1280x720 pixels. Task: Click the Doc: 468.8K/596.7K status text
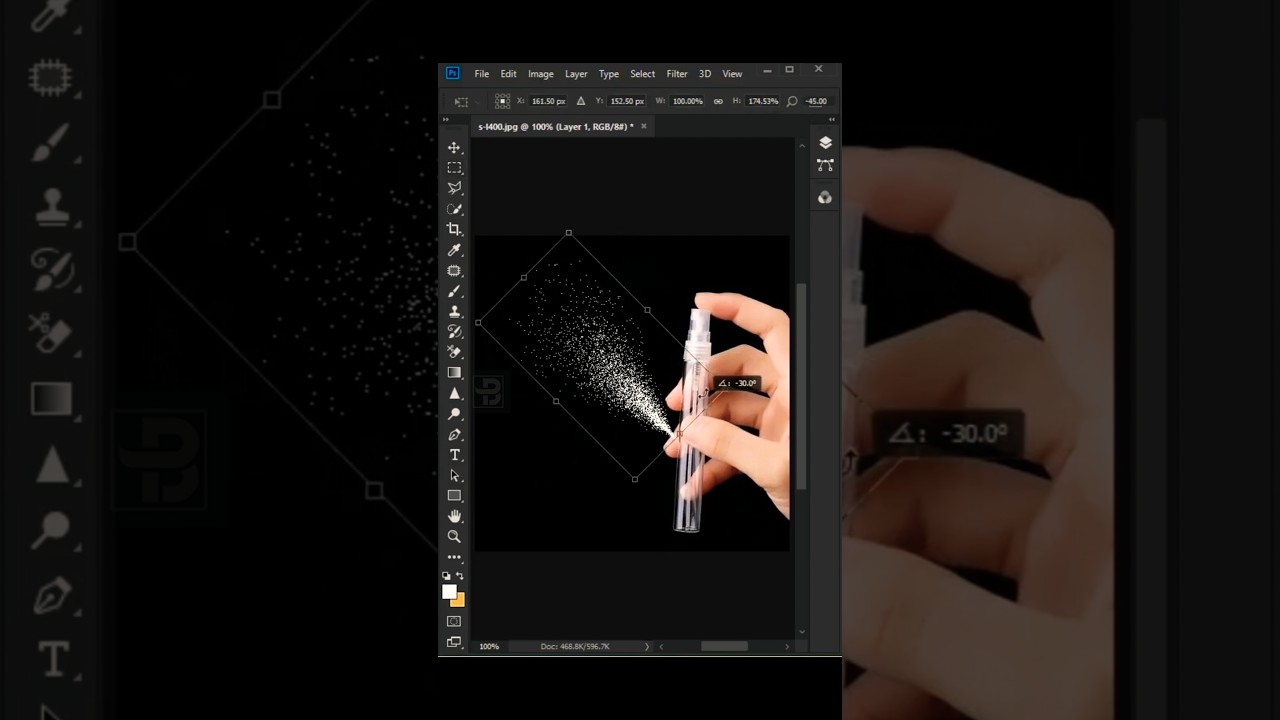pos(575,647)
